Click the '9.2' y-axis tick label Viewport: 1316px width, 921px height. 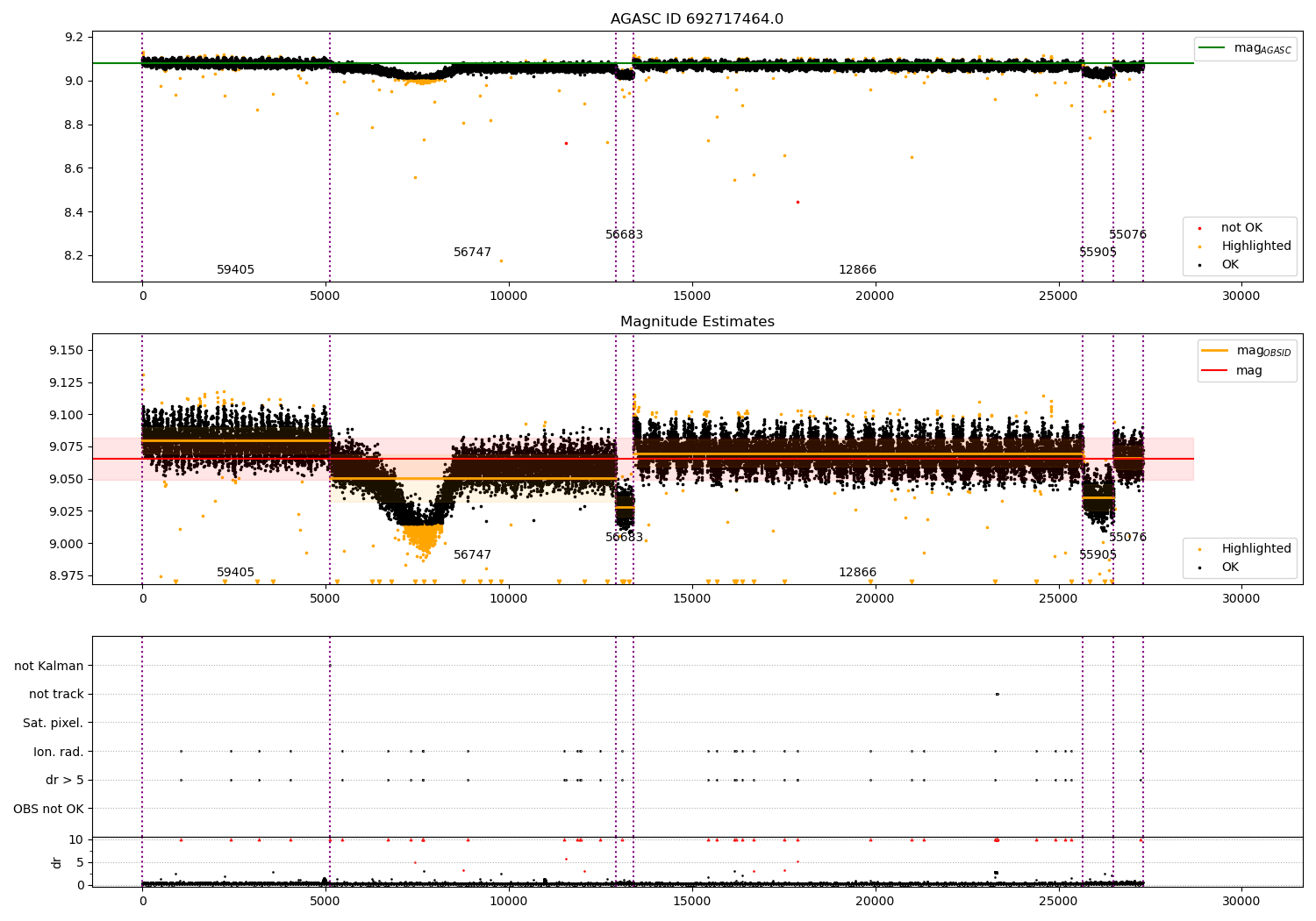coord(75,38)
